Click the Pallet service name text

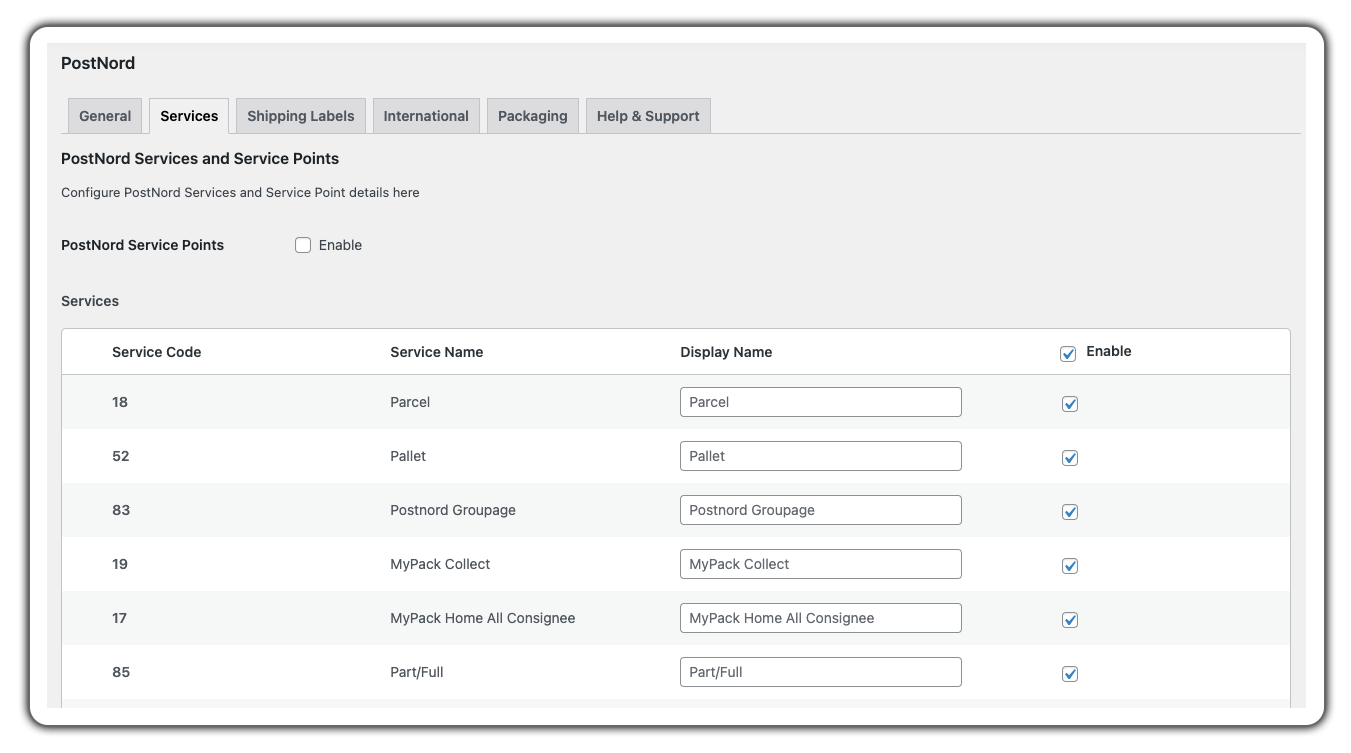(x=408, y=456)
